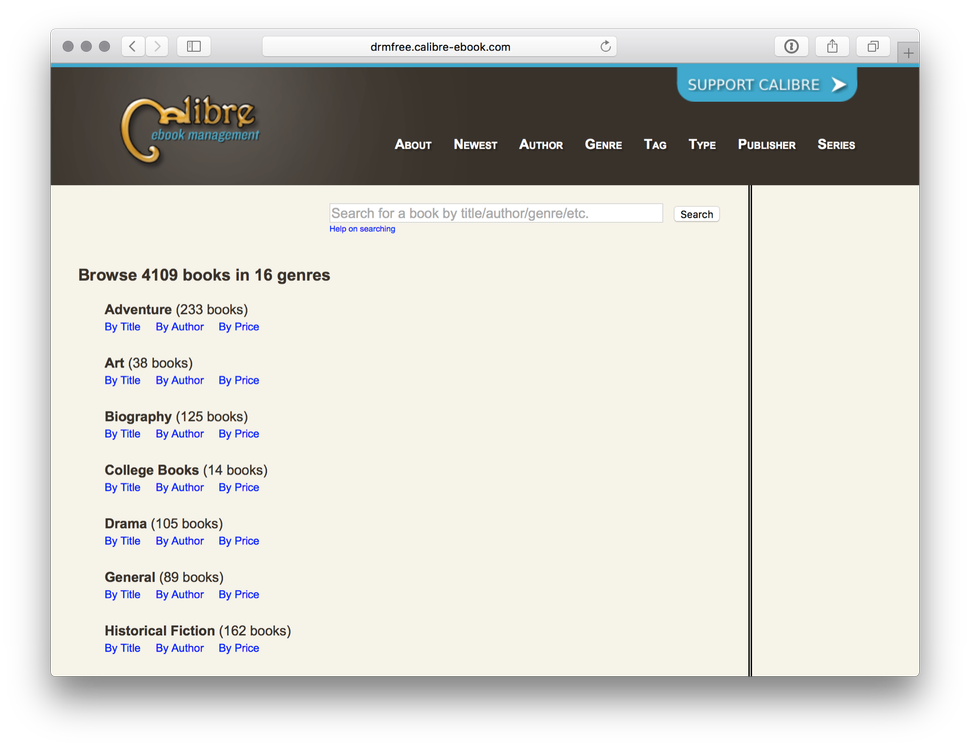Screen dimensions: 970x749
Task: Select the Newest navigation item
Action: pos(475,144)
